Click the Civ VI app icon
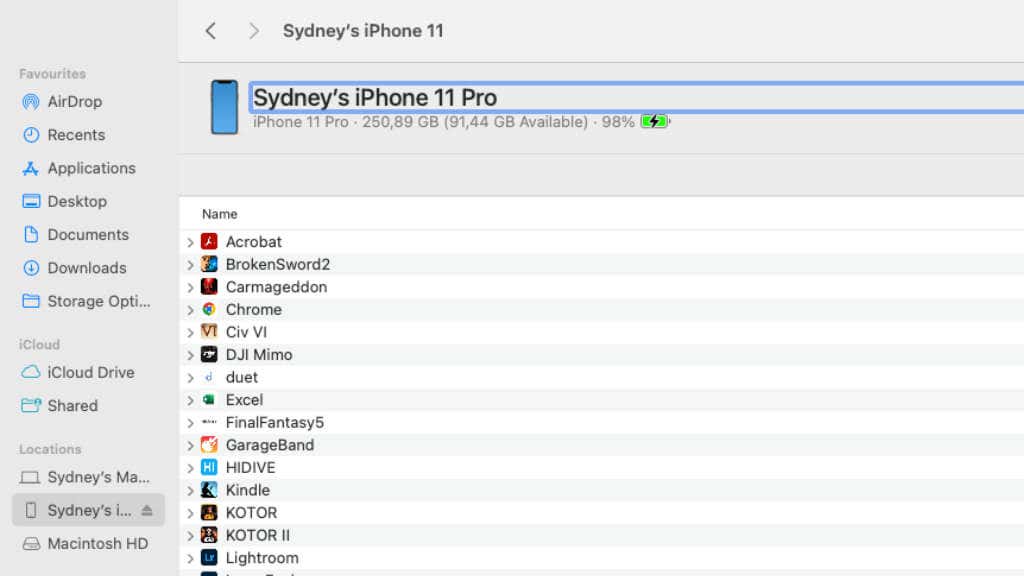Image resolution: width=1024 pixels, height=576 pixels. [209, 332]
